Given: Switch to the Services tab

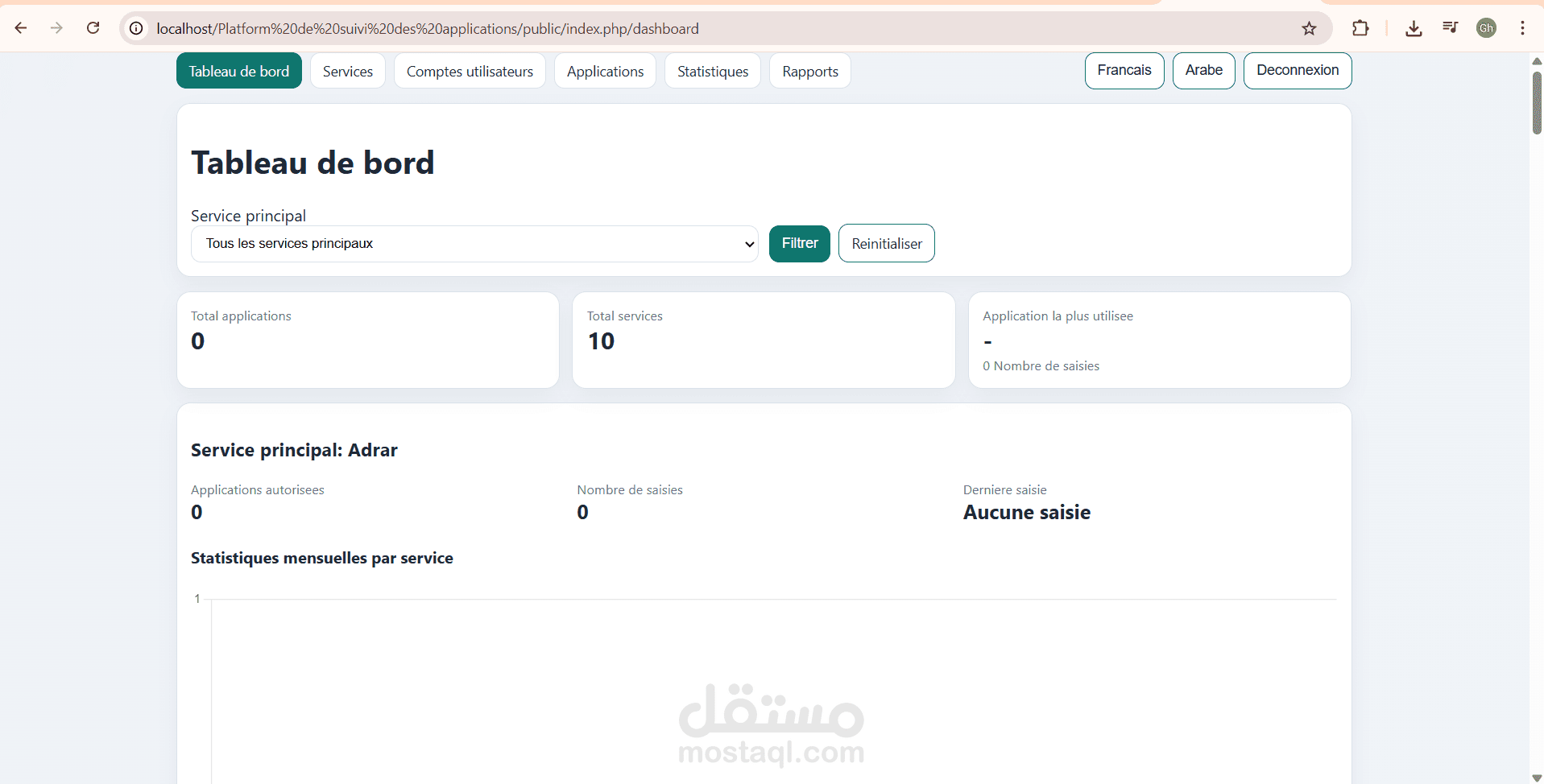Looking at the screenshot, I should [x=347, y=70].
